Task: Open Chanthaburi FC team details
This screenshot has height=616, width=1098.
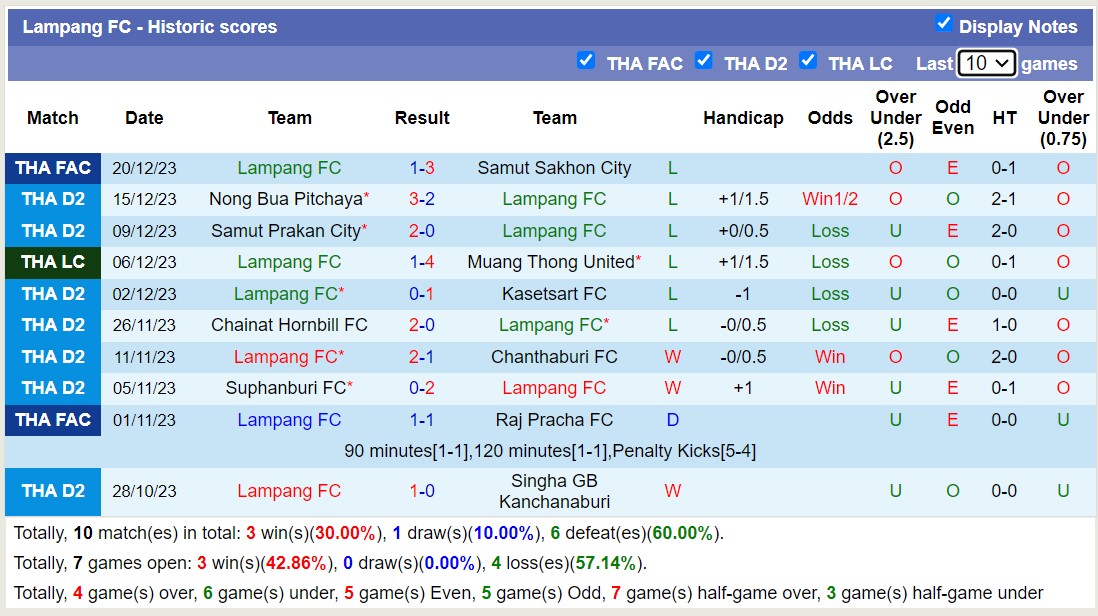Action: [x=556, y=356]
